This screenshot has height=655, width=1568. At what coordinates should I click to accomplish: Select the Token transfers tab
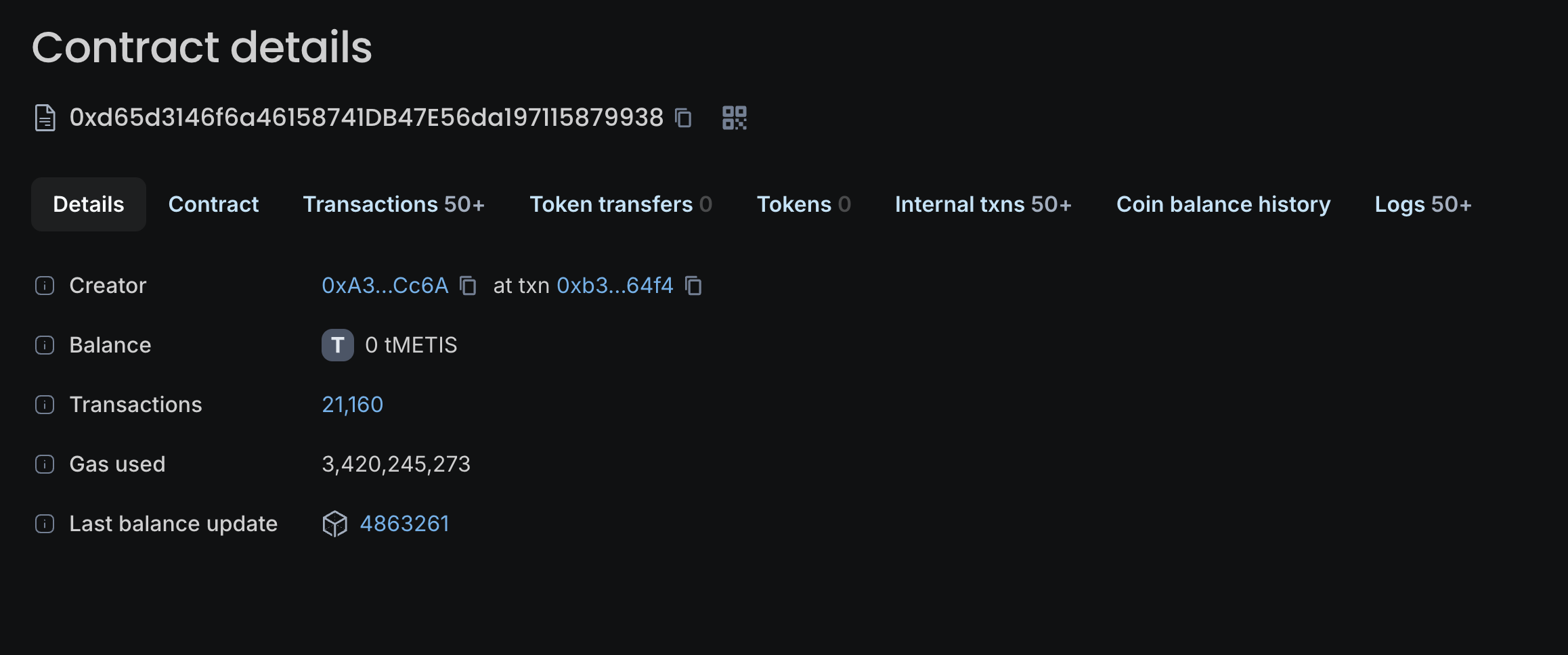click(620, 204)
